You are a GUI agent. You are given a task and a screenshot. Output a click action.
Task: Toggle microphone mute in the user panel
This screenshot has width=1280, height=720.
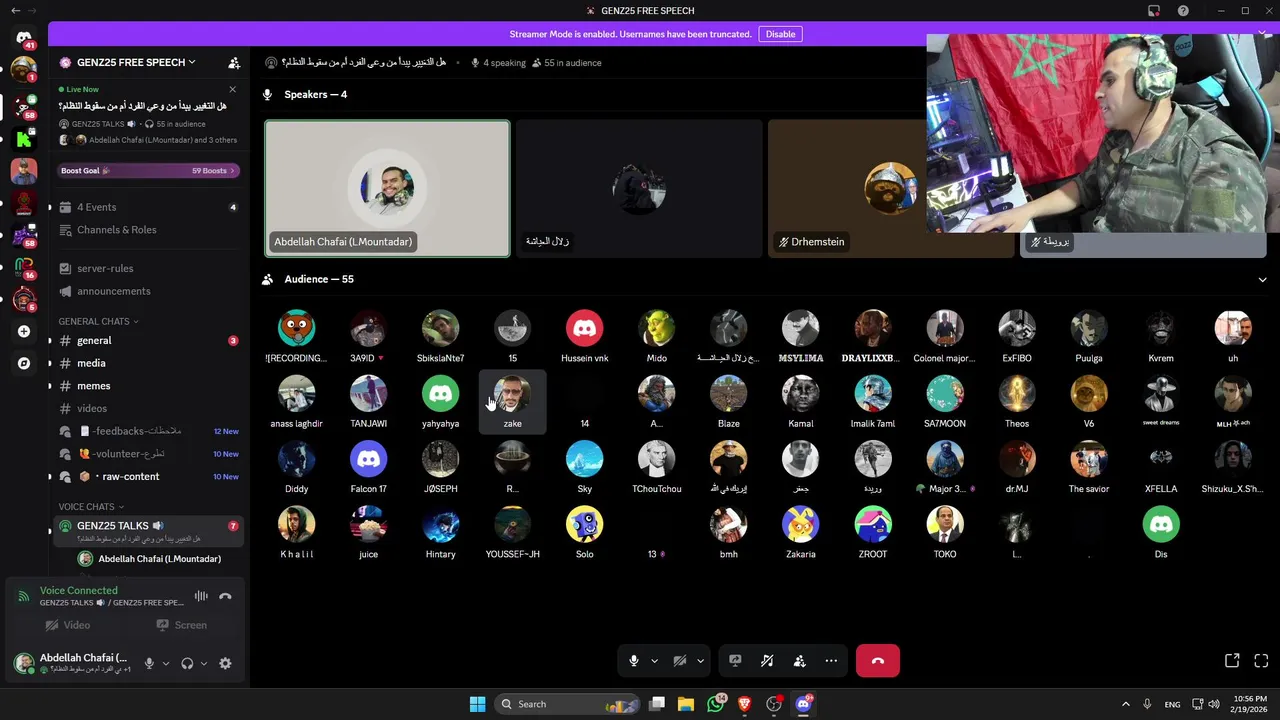click(149, 663)
